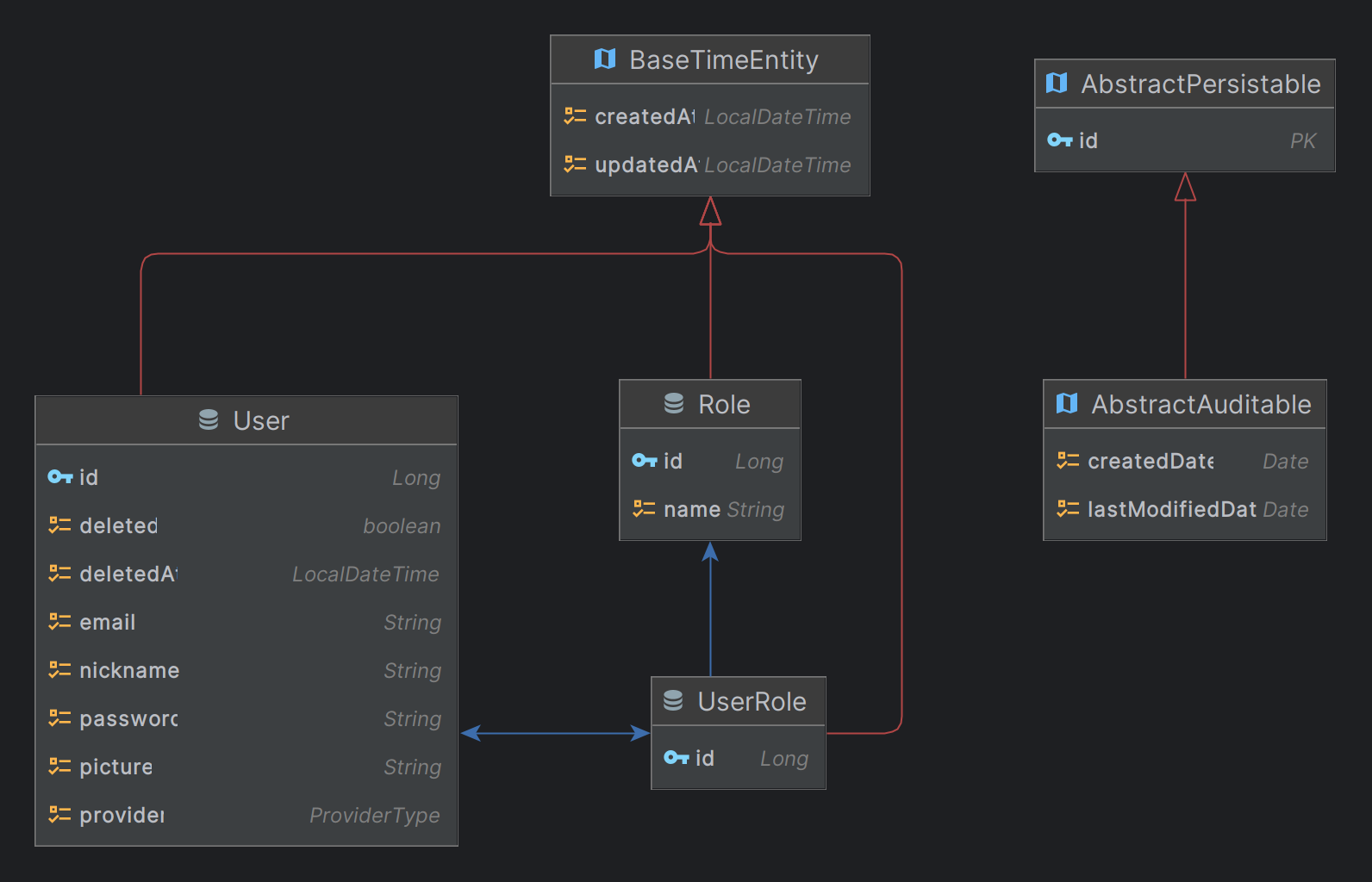Click the AbstractAuditable header icon
This screenshot has width=1372, height=882.
[1067, 403]
